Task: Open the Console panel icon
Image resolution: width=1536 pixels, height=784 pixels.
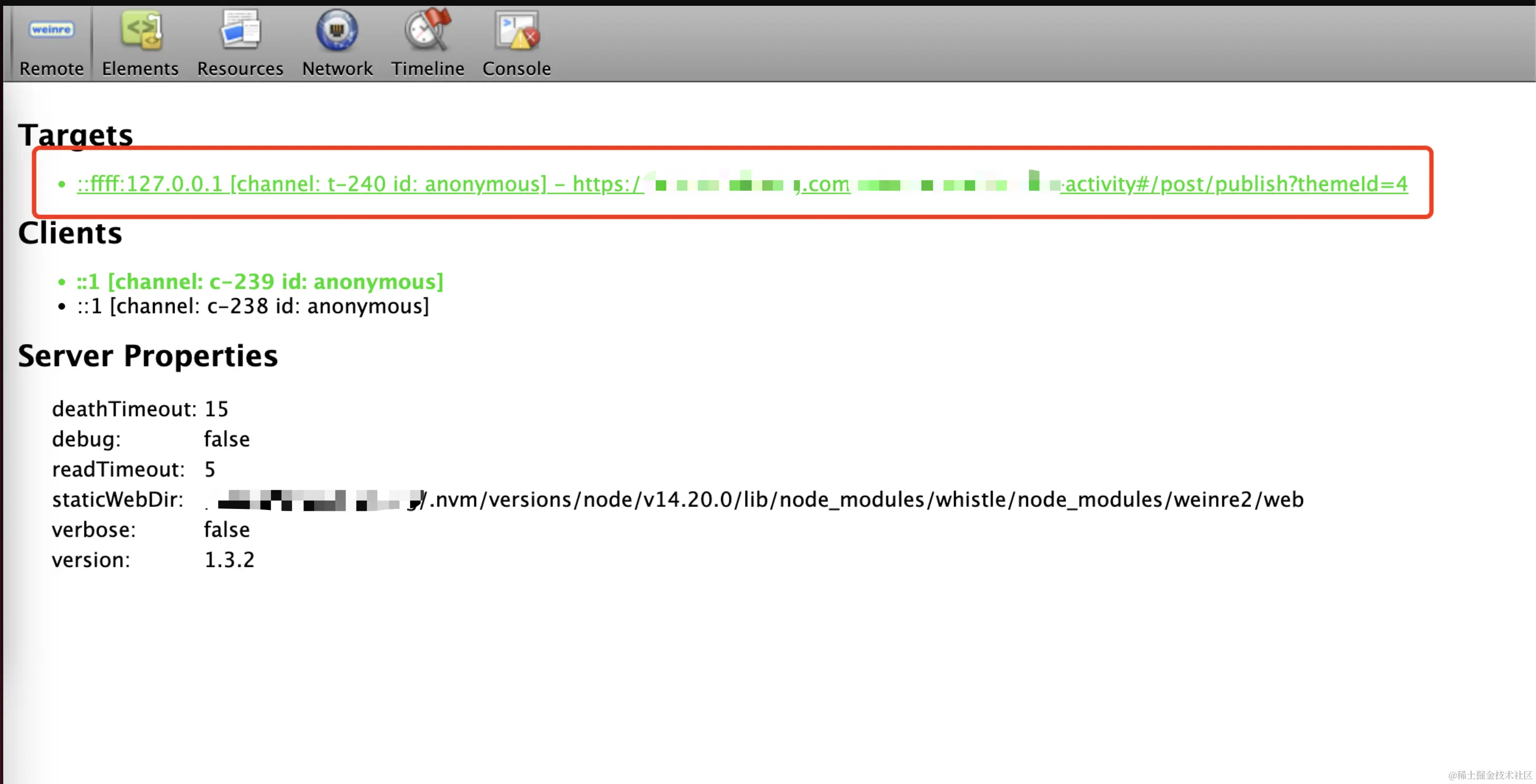Action: [517, 30]
